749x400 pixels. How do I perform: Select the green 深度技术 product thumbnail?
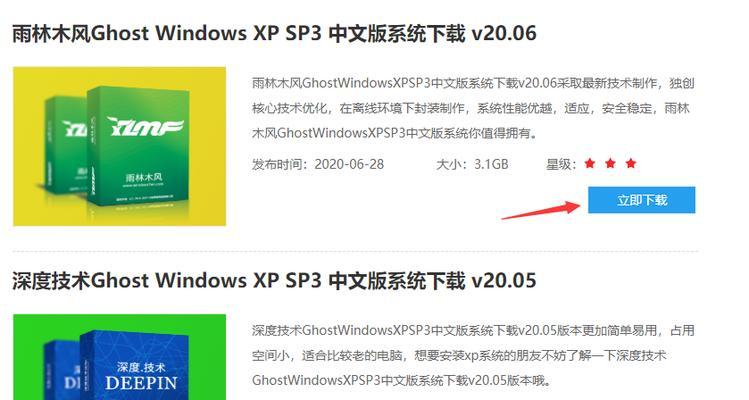tap(119, 357)
